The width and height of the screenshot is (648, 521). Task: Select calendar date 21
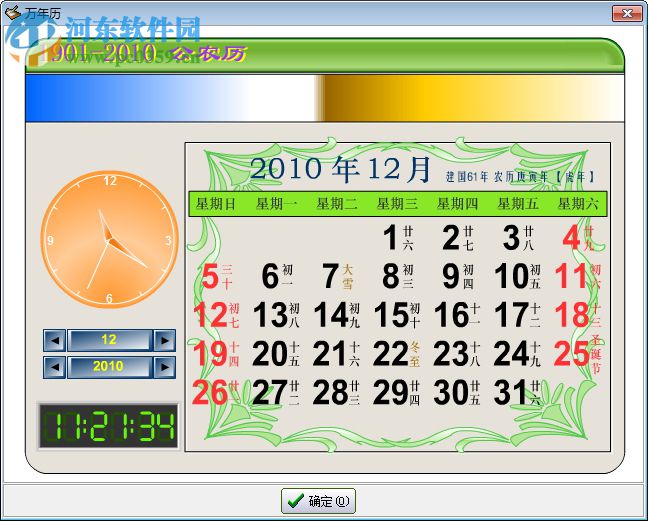pyautogui.click(x=336, y=354)
